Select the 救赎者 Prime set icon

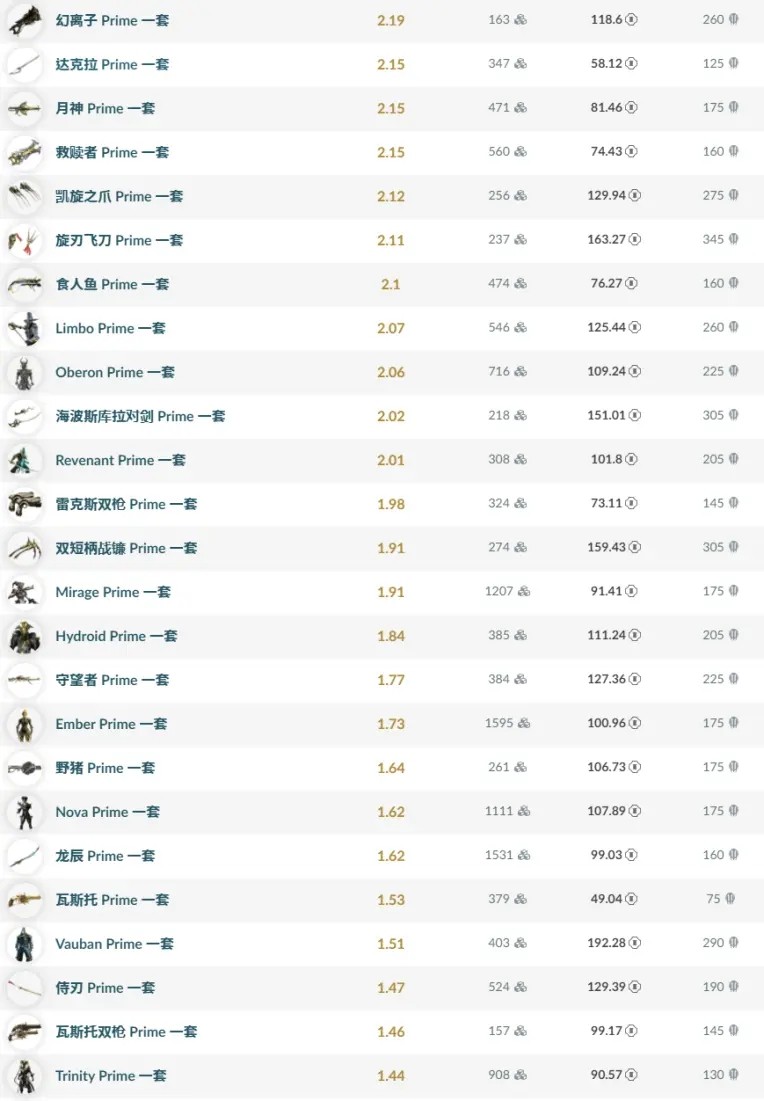click(24, 152)
